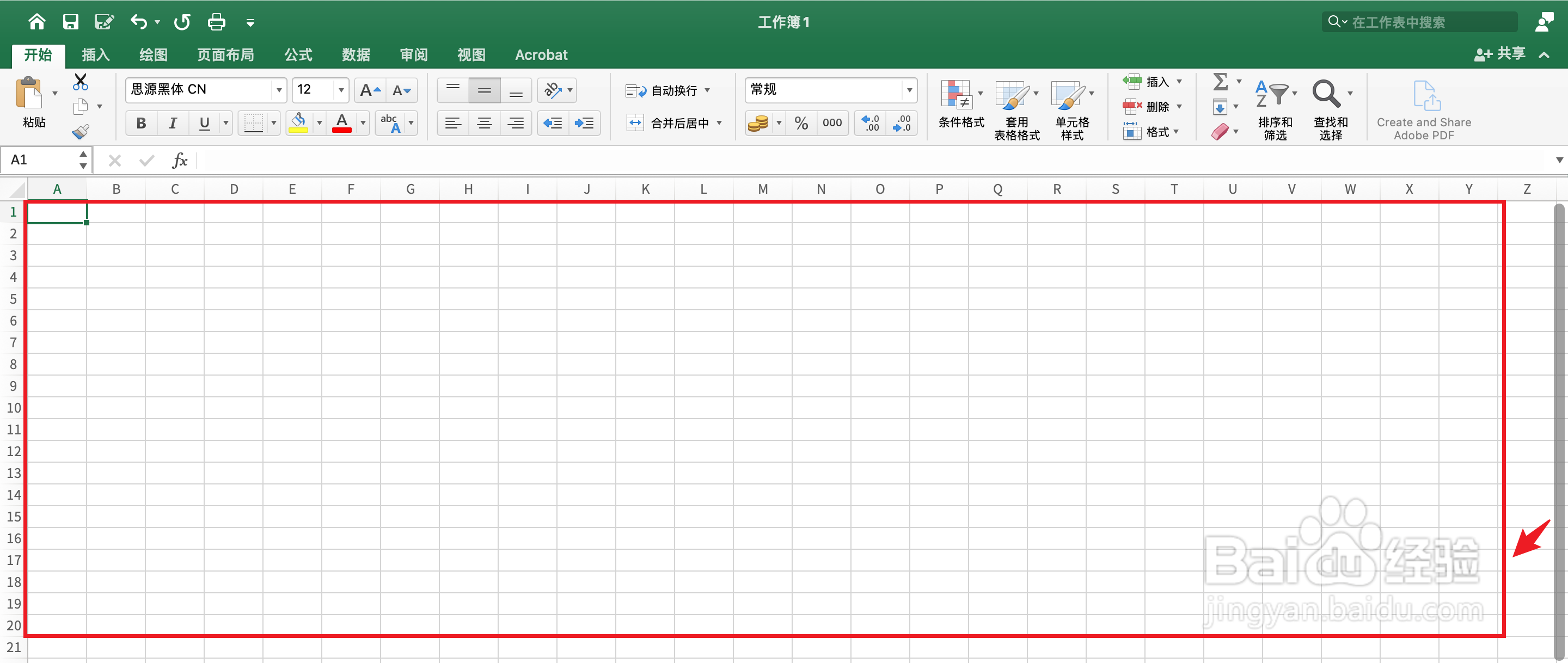Toggle italic formatting
Screen dimensions: 1568x663
tap(173, 124)
